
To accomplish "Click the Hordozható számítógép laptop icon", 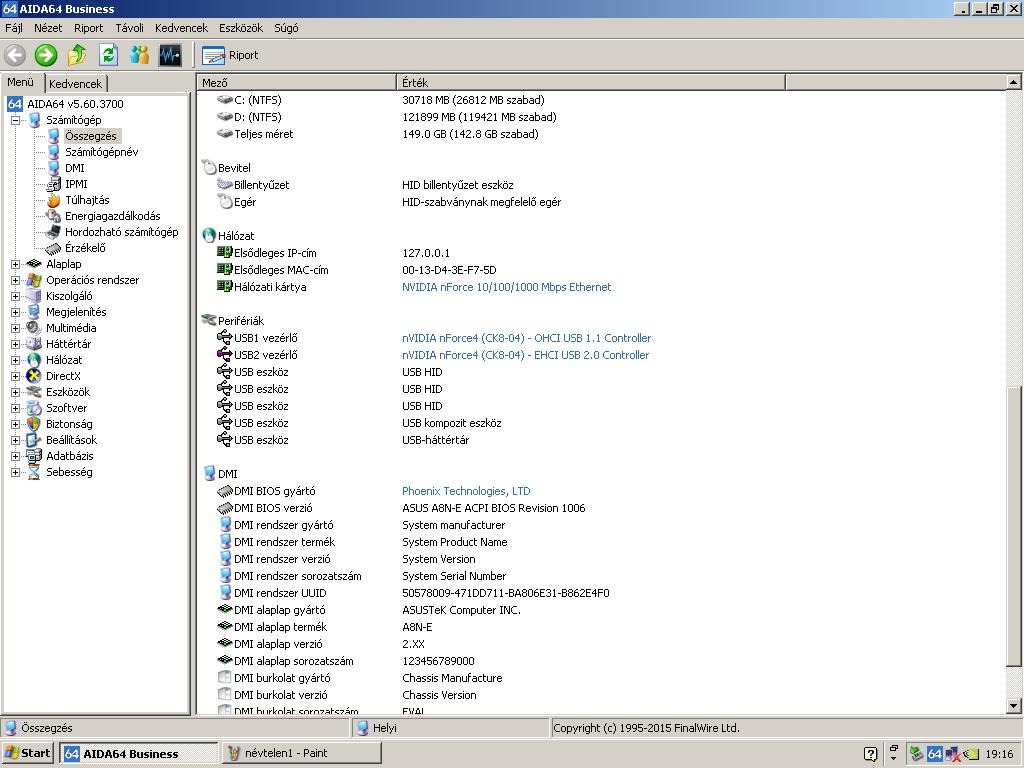I will (x=54, y=232).
